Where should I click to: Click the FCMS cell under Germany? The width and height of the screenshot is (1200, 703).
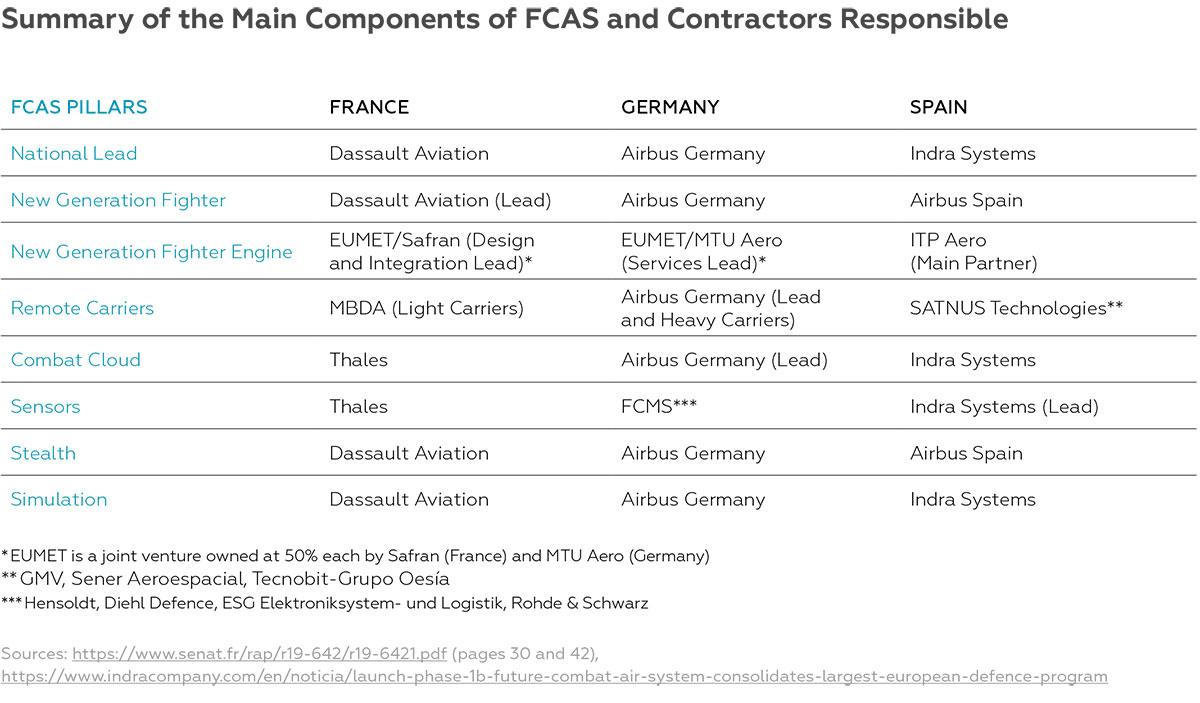tap(657, 406)
